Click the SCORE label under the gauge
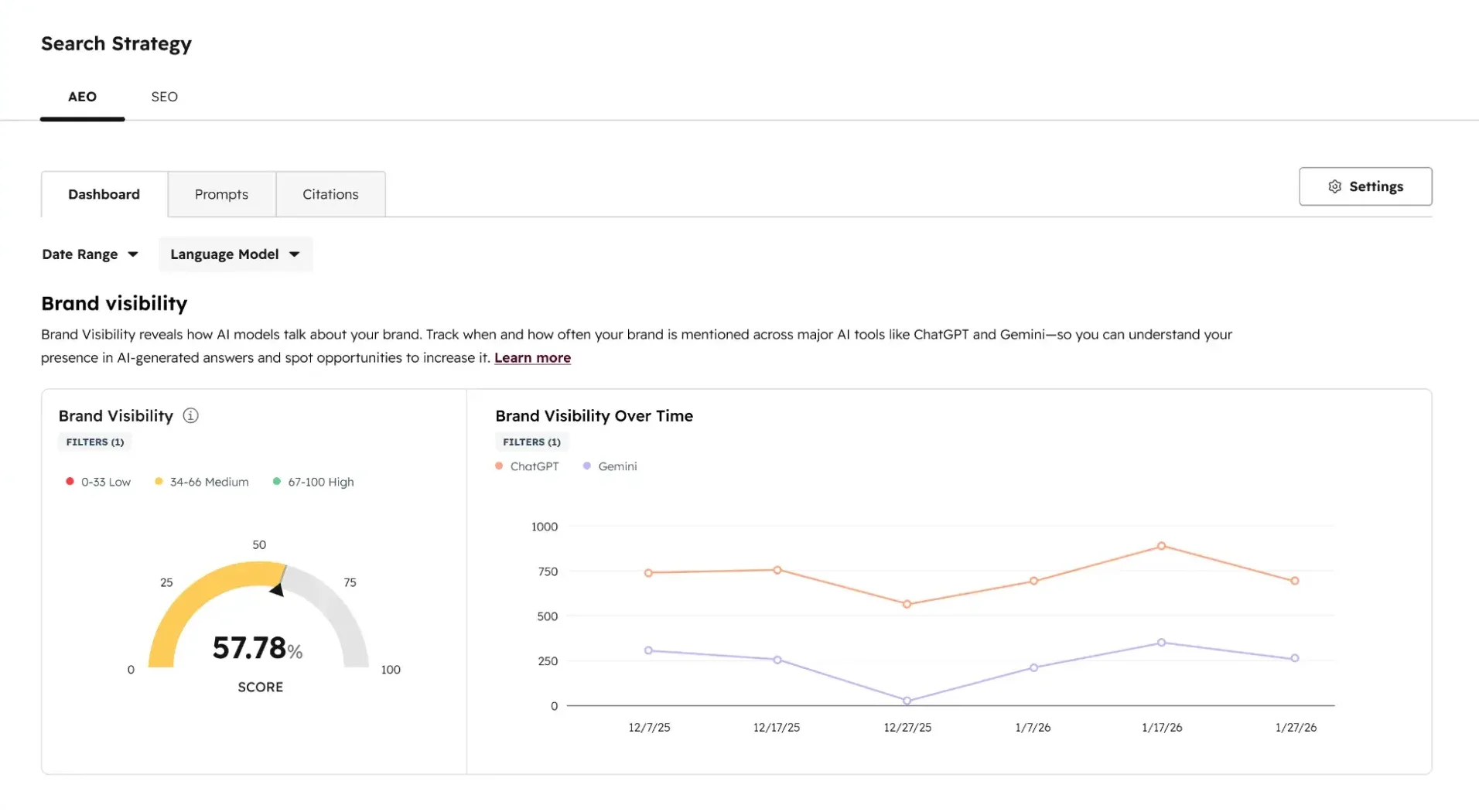Screen dimensions: 1479x812 261,687
